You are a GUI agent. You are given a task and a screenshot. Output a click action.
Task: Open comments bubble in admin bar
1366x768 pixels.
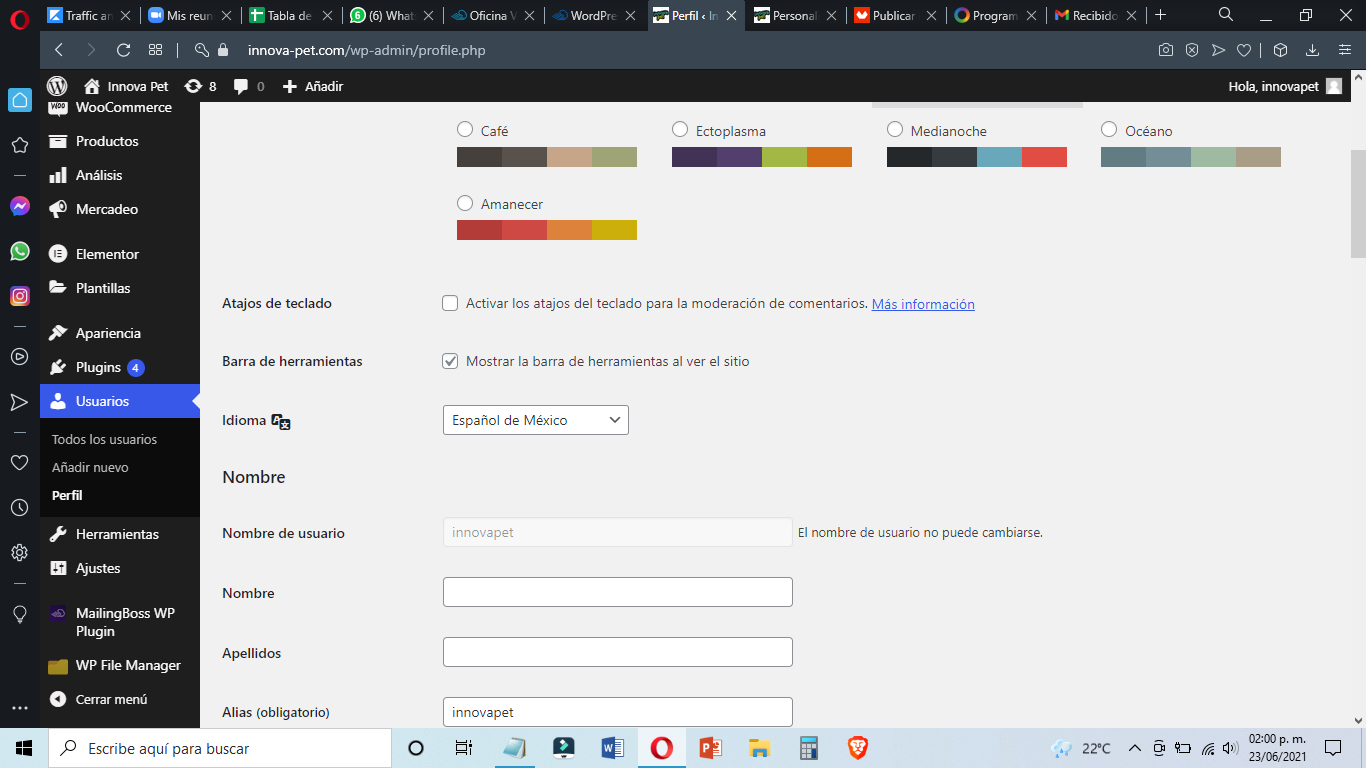tap(249, 86)
